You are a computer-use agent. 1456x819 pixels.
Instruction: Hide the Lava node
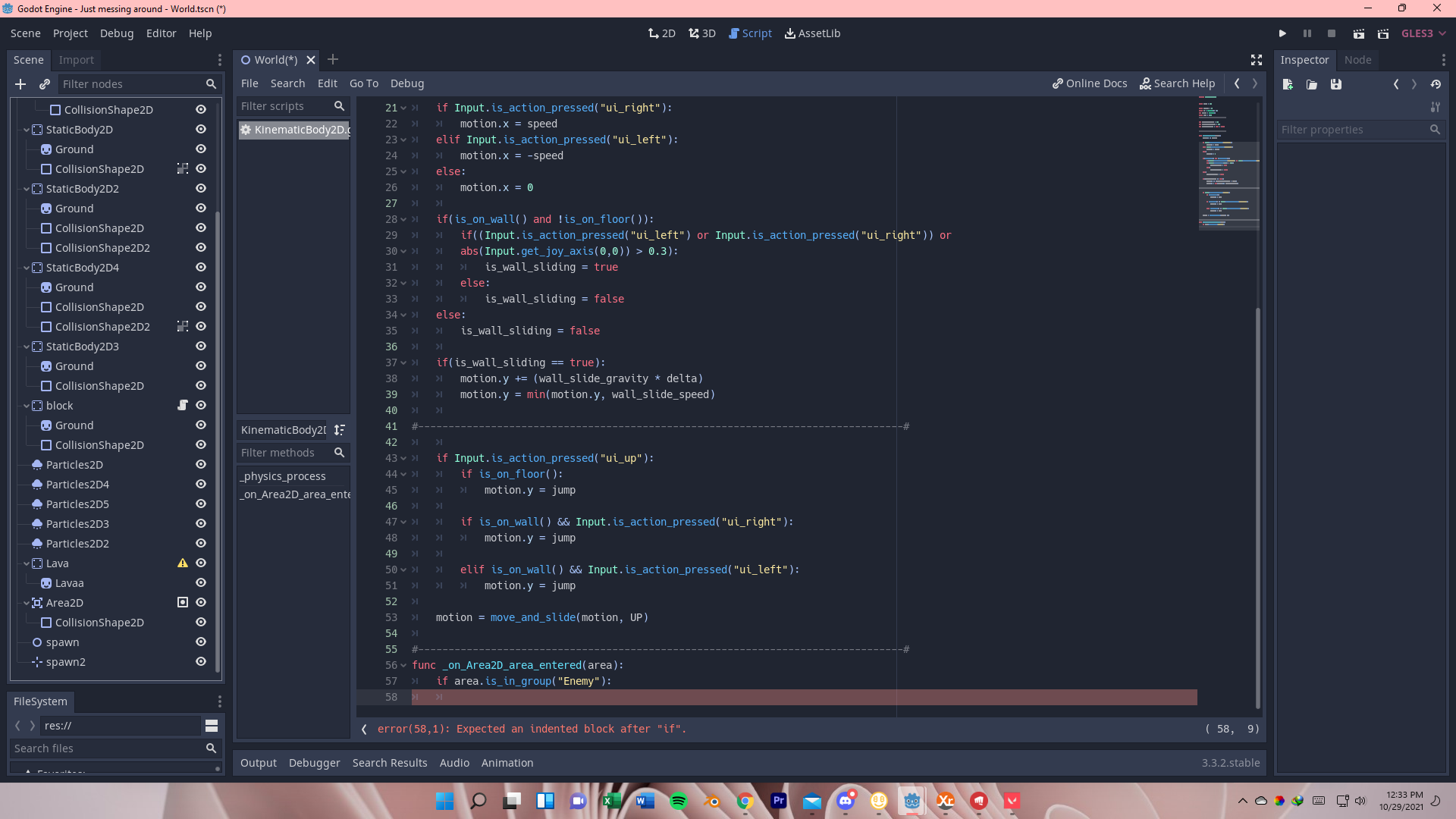click(201, 563)
